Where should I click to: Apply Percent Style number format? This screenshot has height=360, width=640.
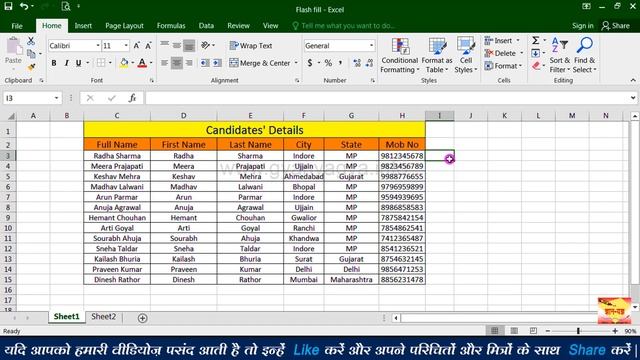pyautogui.click(x=328, y=63)
